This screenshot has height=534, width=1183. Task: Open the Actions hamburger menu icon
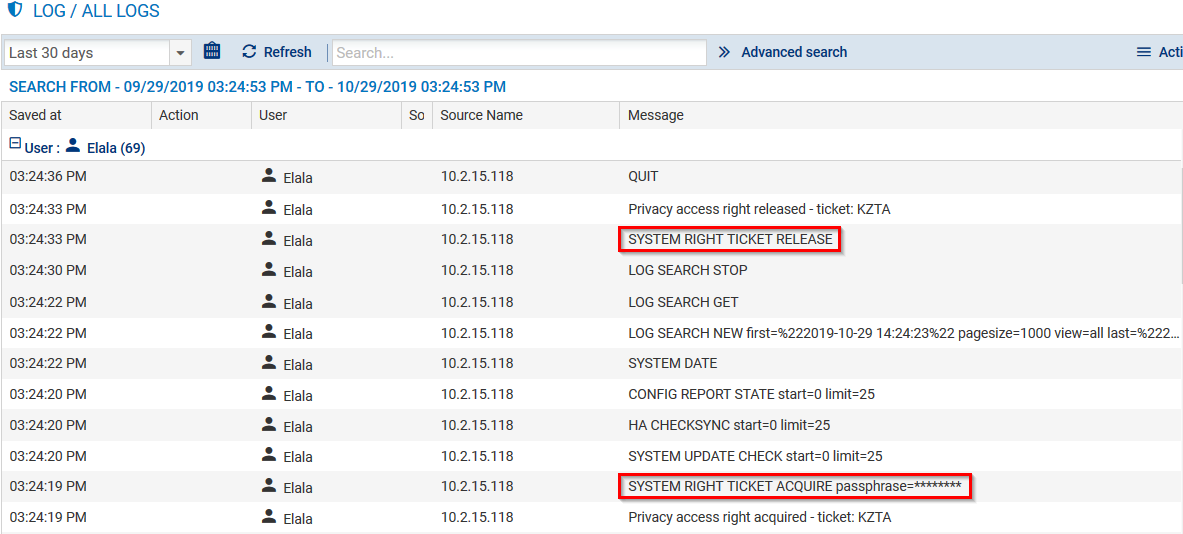click(x=1144, y=52)
